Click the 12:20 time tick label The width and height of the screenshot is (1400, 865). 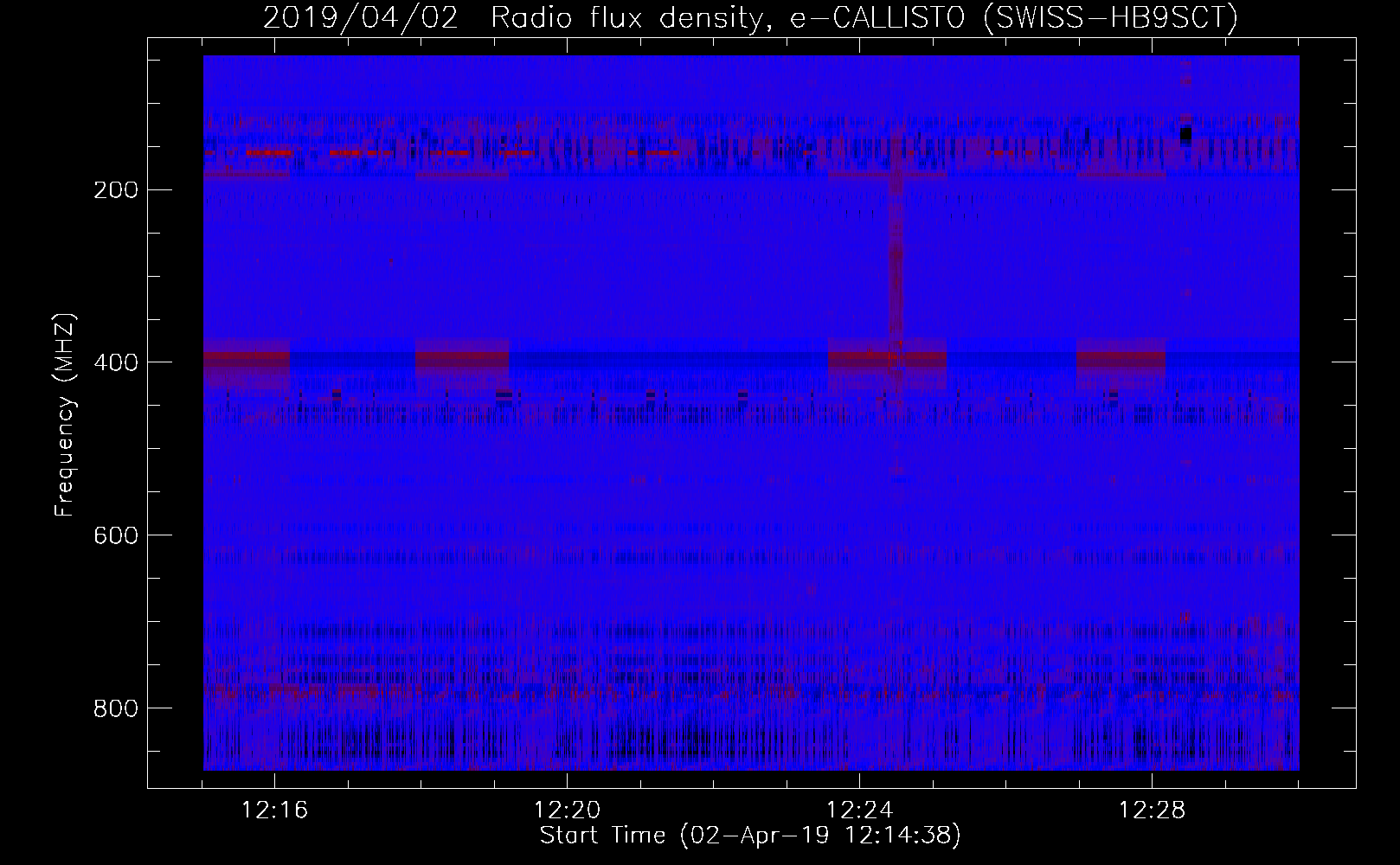pos(568,811)
